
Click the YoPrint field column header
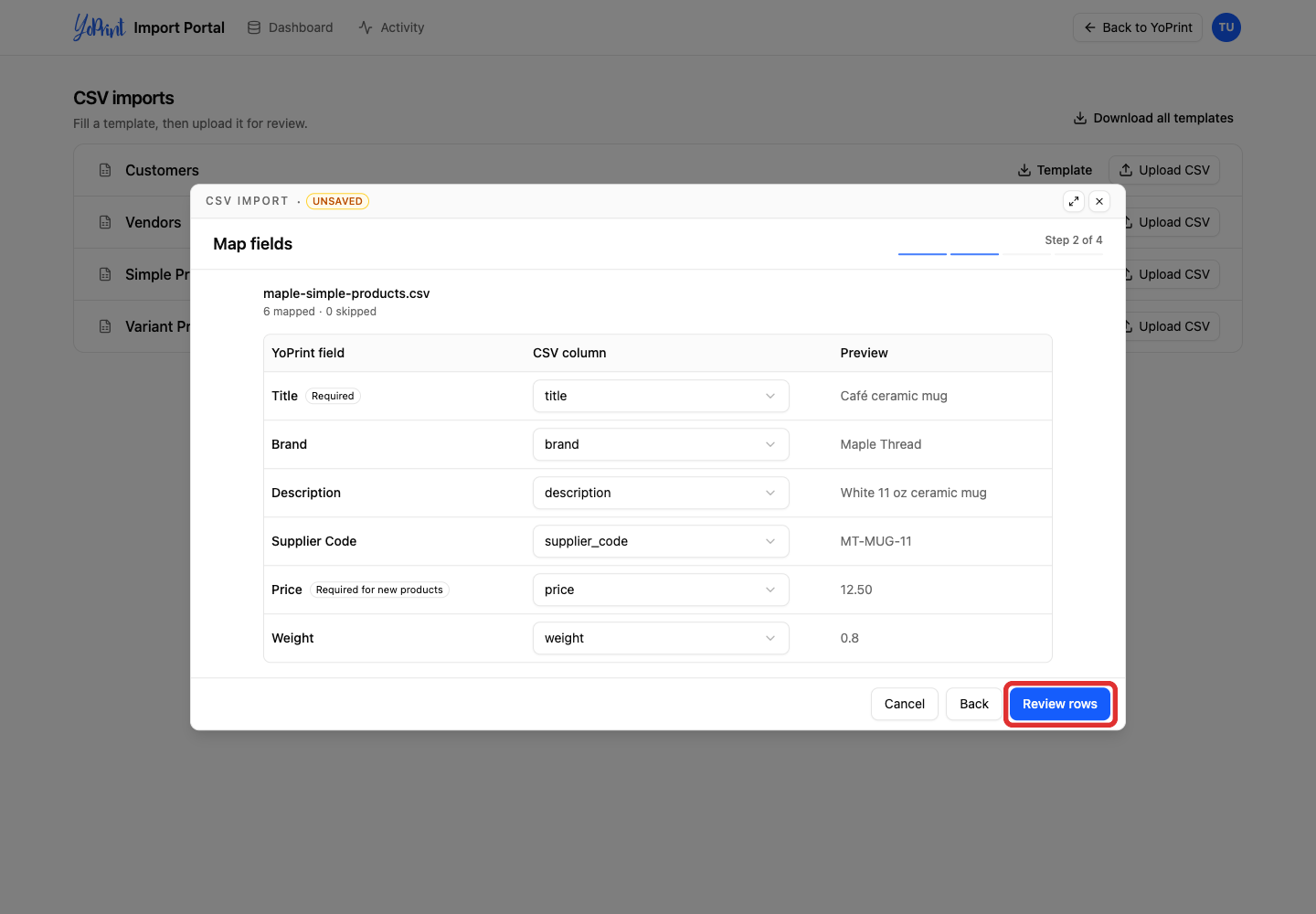pos(308,353)
